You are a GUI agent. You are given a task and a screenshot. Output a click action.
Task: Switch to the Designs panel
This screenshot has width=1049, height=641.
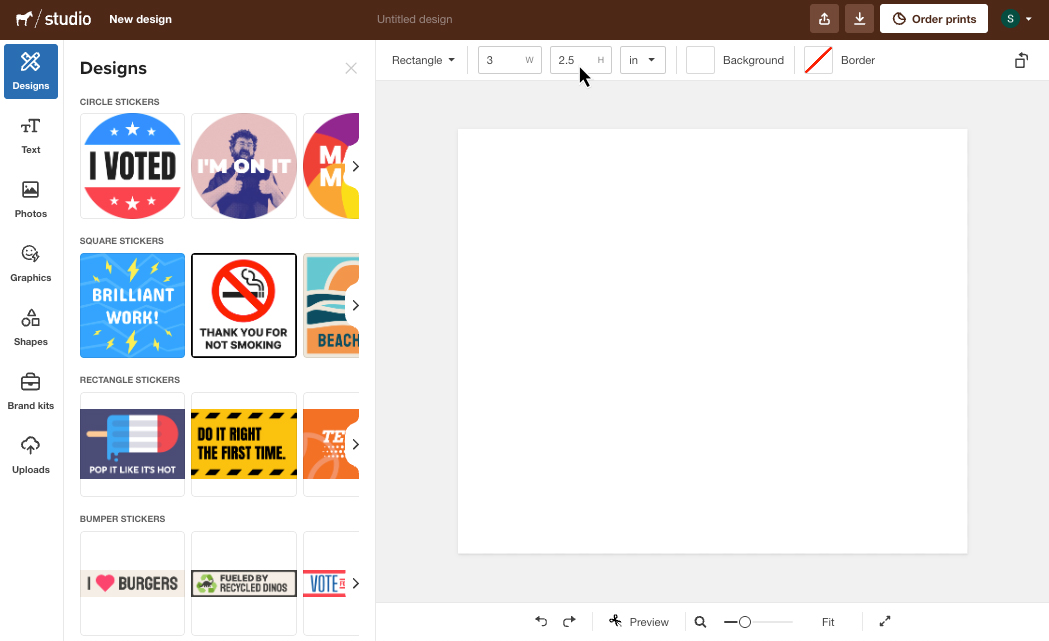coord(30,70)
